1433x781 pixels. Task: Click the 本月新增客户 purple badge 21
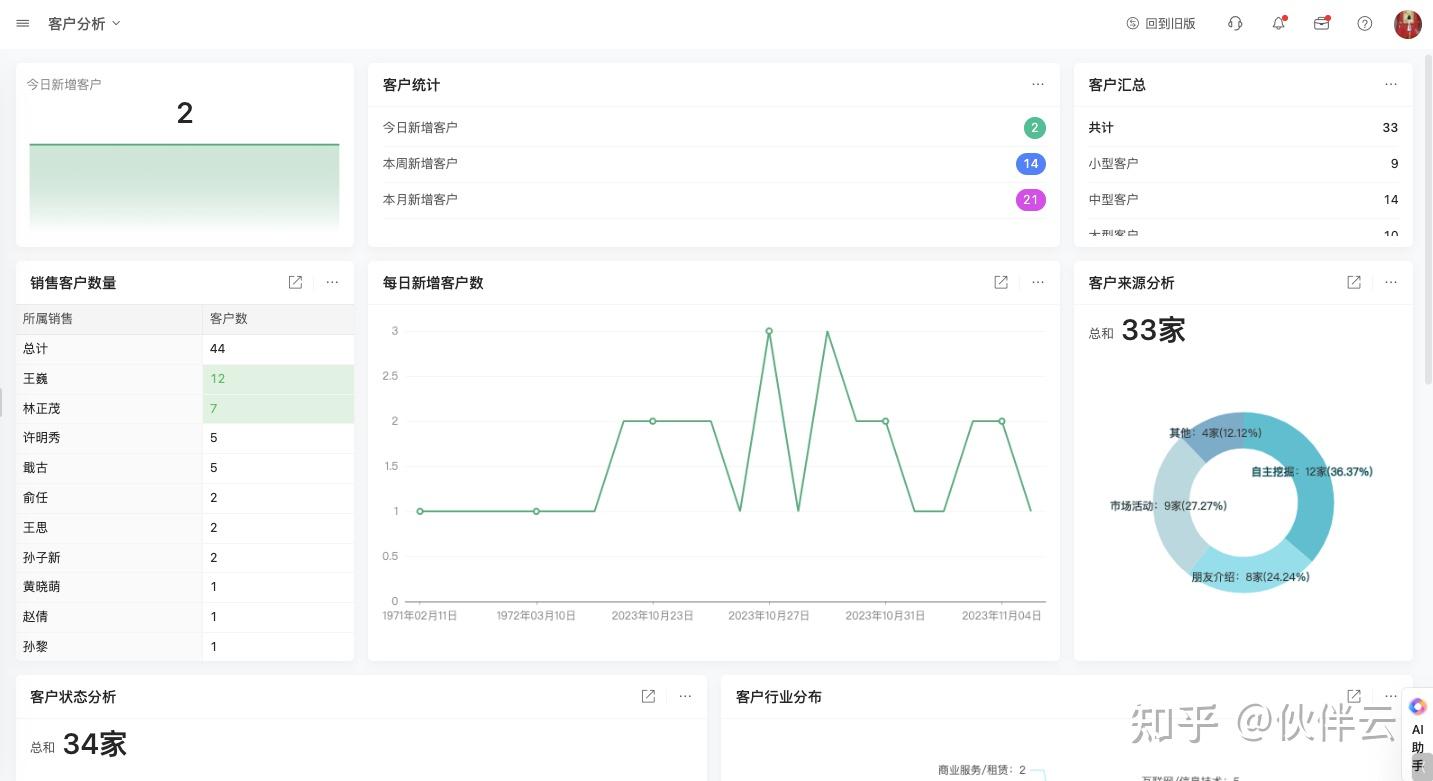pos(1030,200)
